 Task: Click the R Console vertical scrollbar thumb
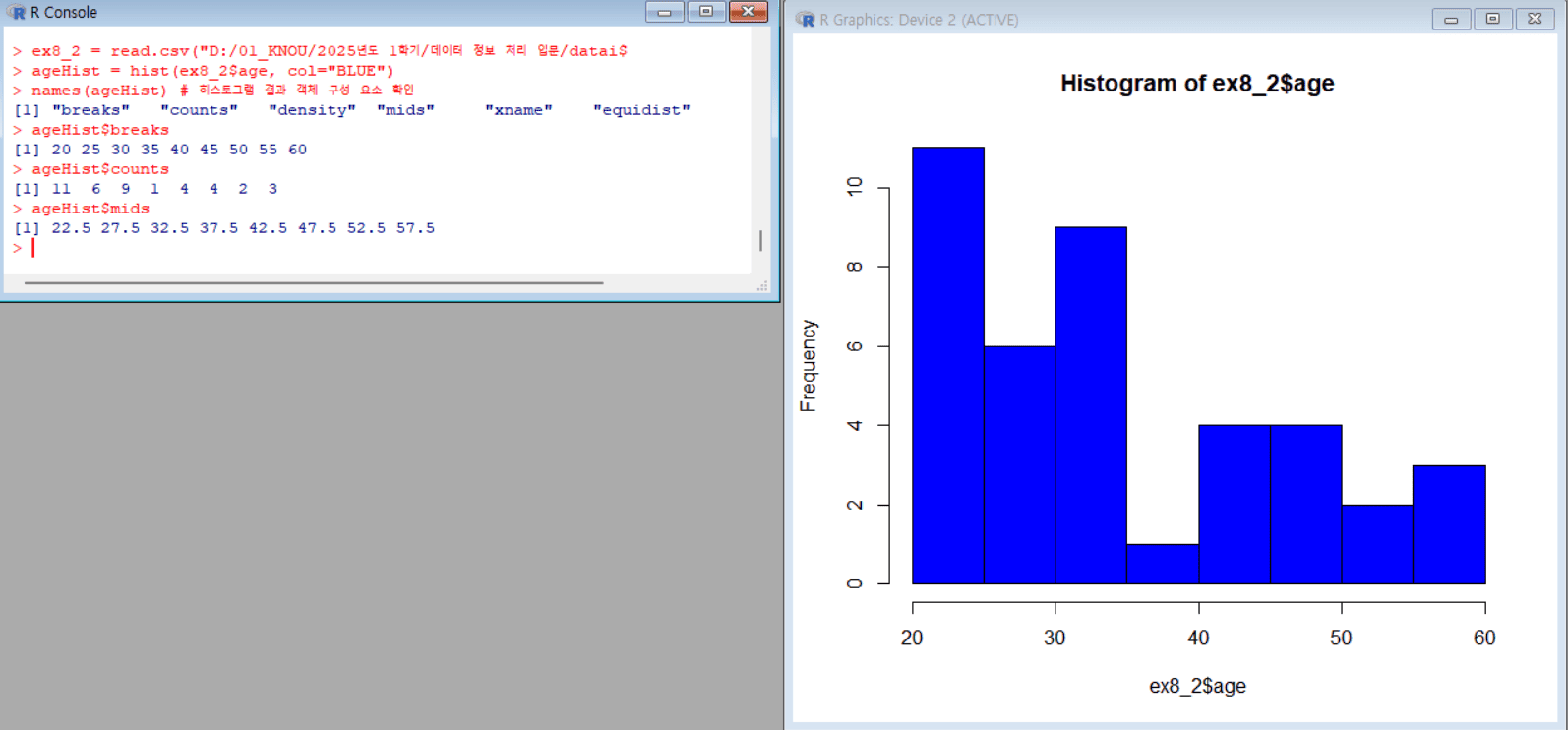760,241
